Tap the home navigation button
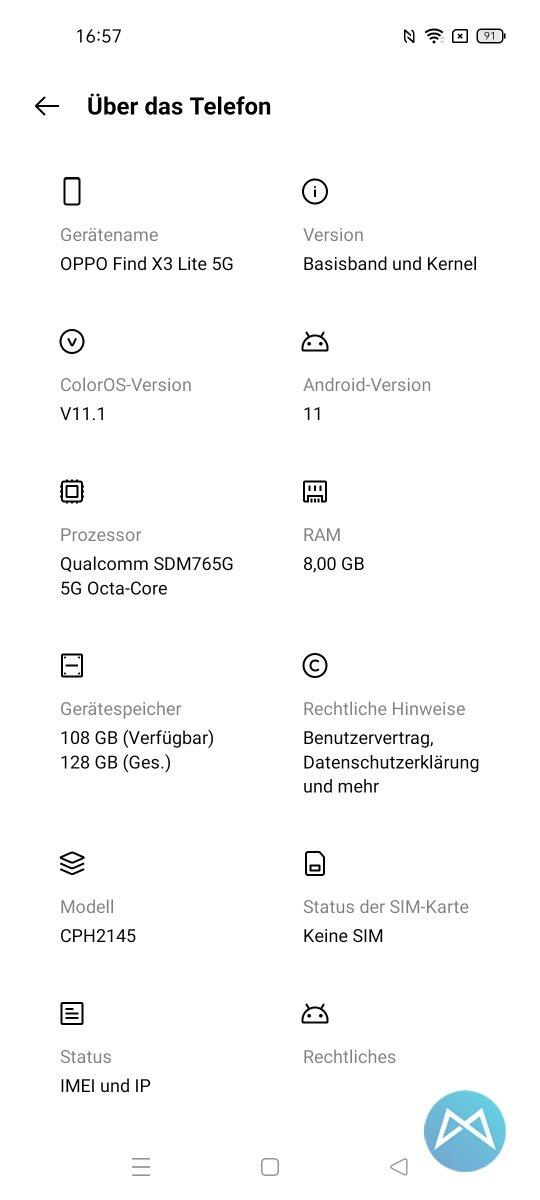The width and height of the screenshot is (540, 1200). [270, 1166]
